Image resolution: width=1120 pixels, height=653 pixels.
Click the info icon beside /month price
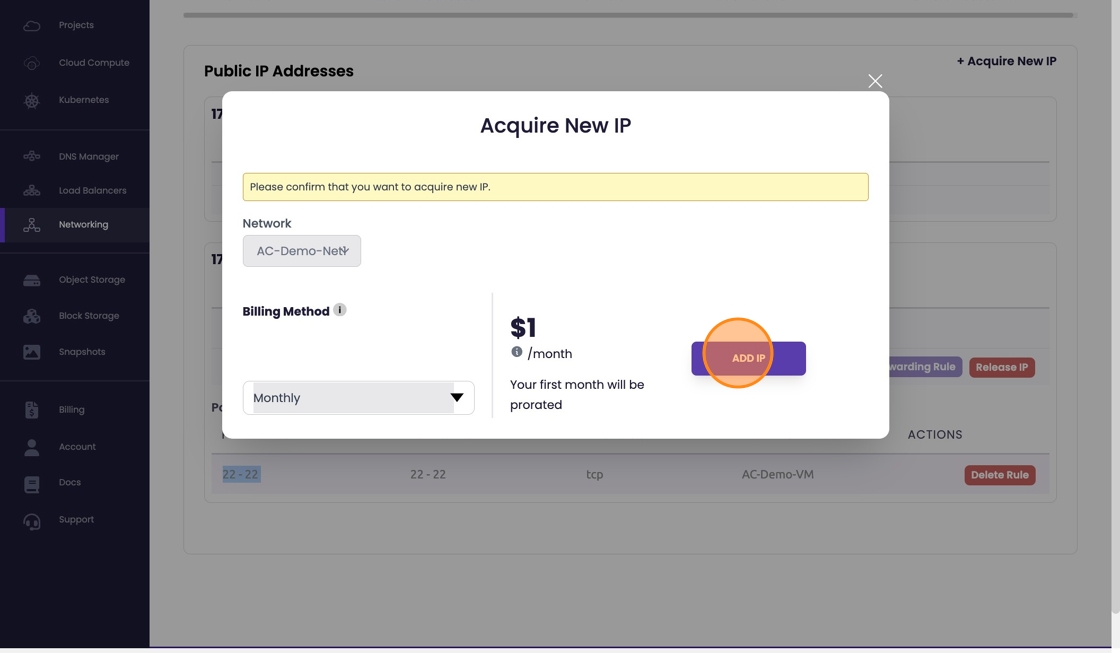coord(517,352)
